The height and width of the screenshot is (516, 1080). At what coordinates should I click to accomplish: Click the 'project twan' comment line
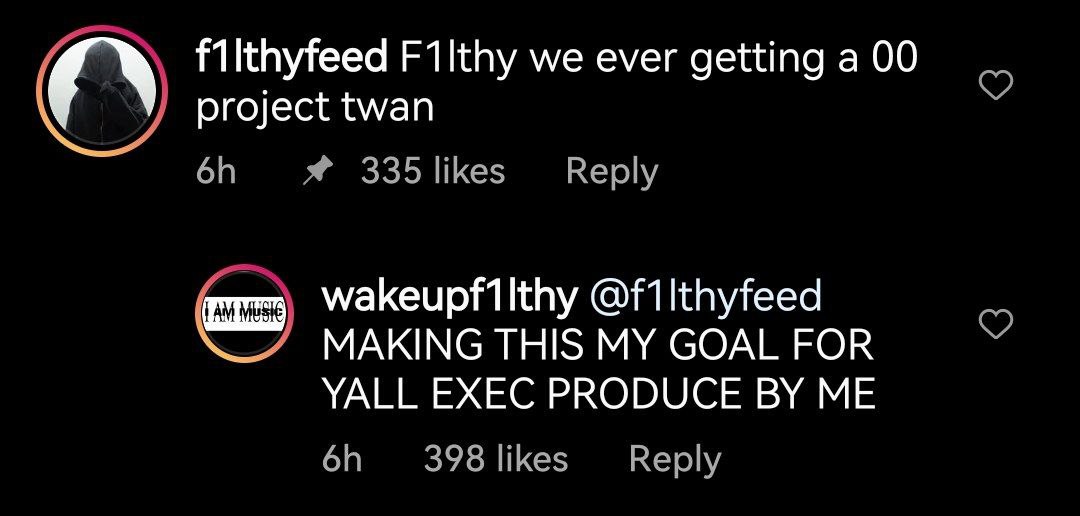tap(315, 109)
